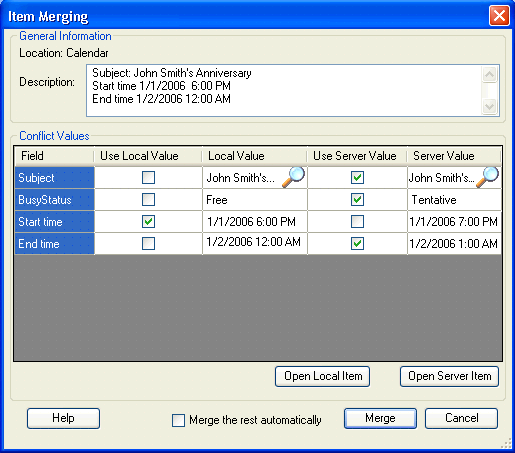515x453 pixels.
Task: Uncheck Use Server Value for End time
Action: pos(357,244)
